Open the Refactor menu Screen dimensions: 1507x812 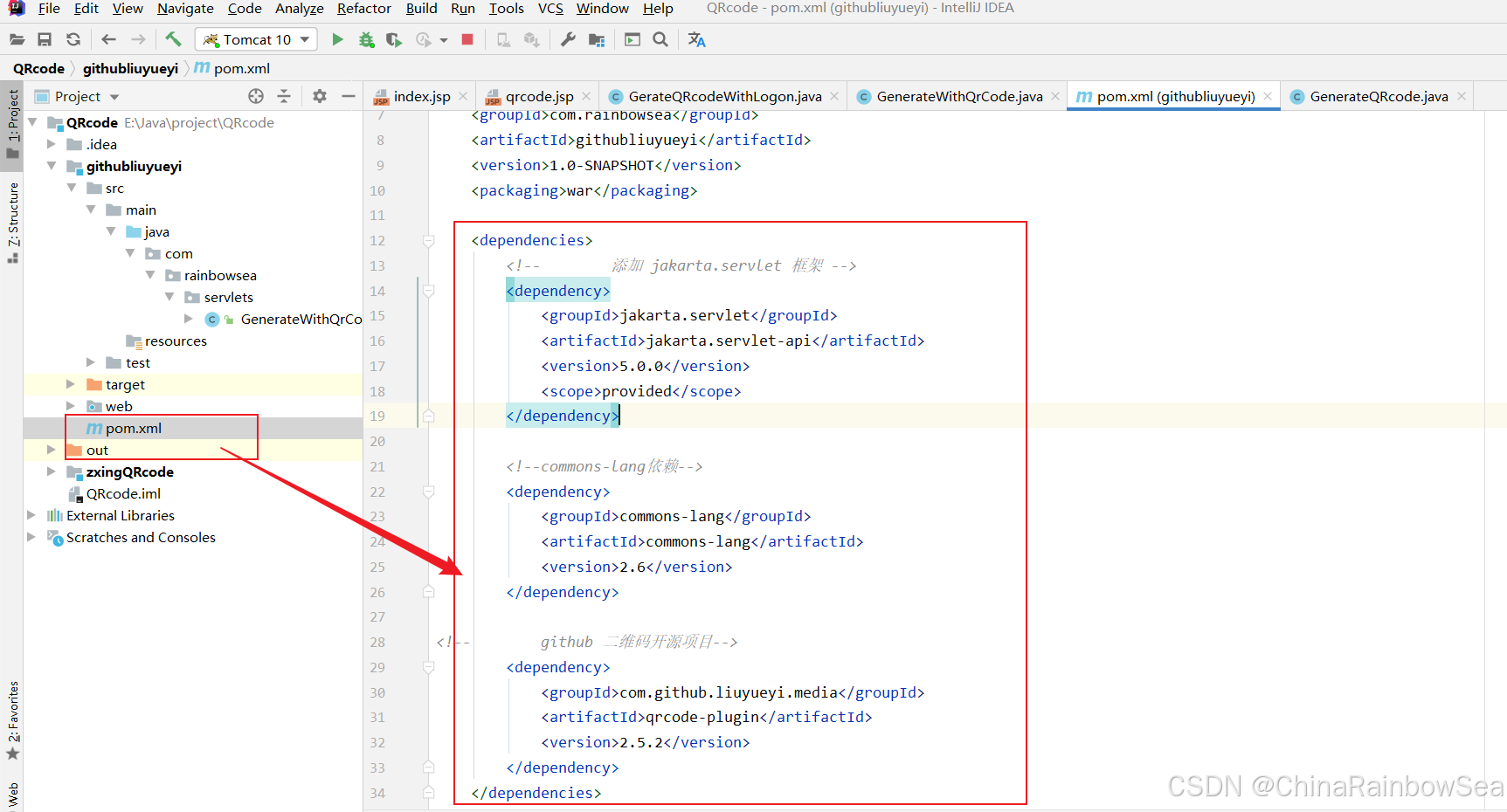(363, 9)
